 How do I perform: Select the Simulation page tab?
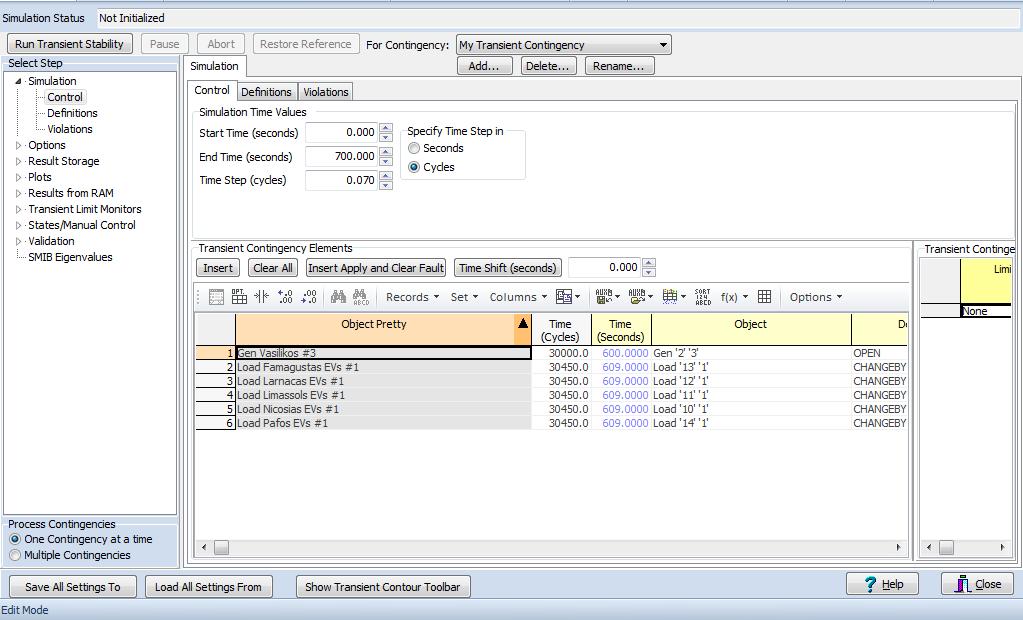pos(214,66)
